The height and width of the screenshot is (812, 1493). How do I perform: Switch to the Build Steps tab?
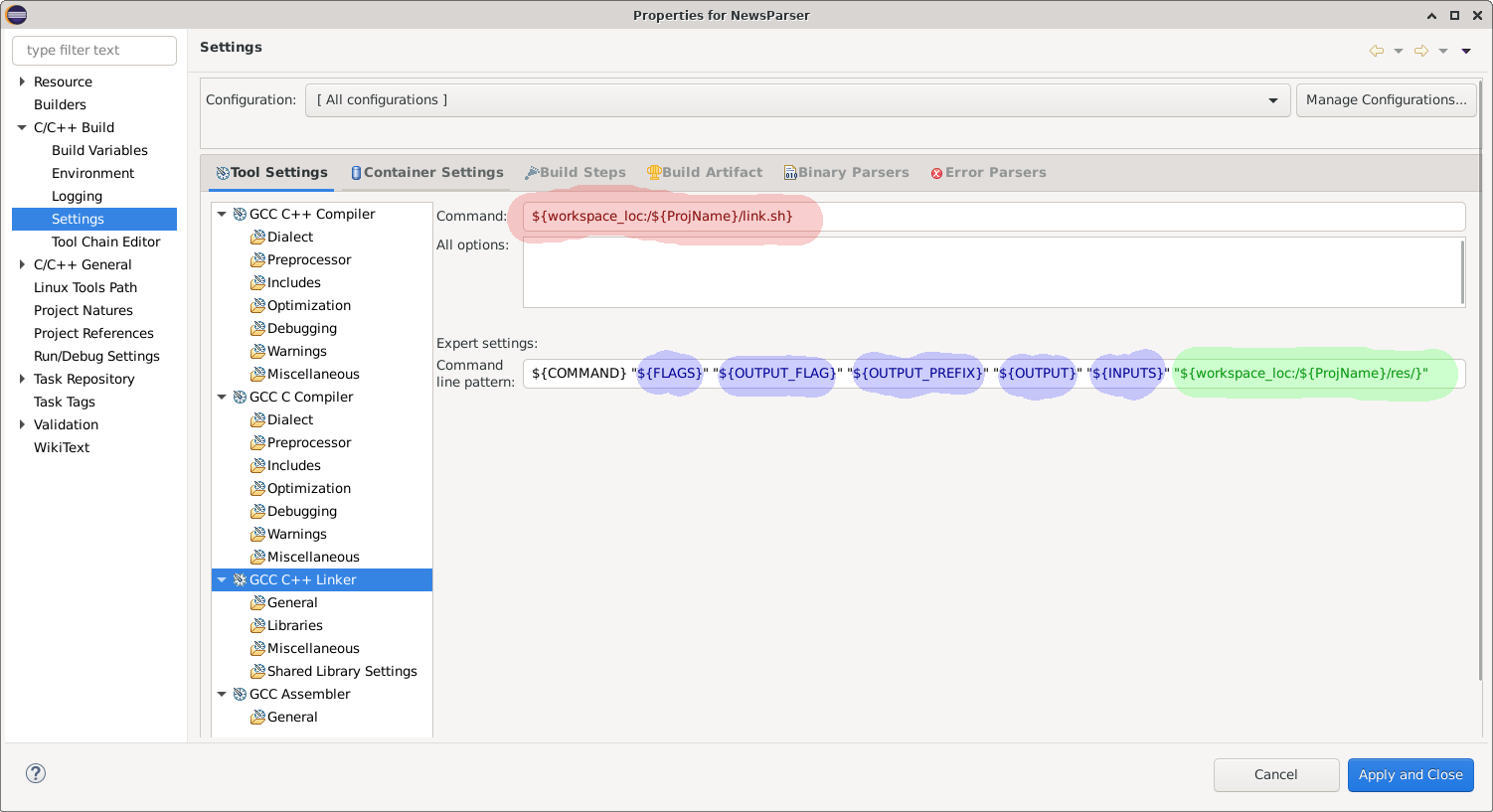click(x=576, y=172)
